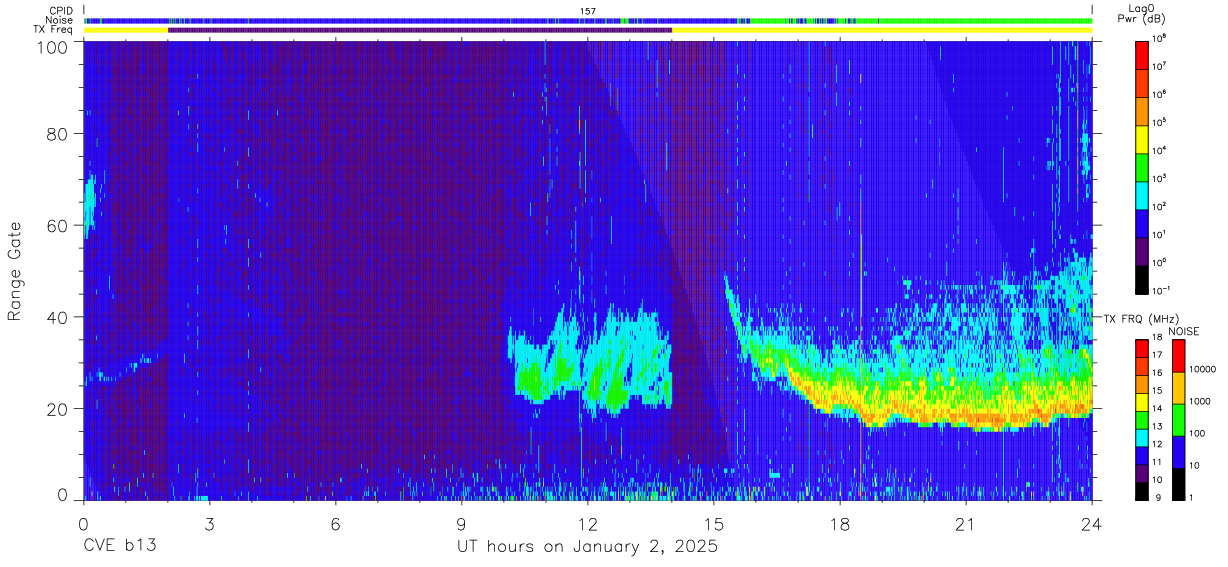Click the 'CVE b13' radar label

pyautogui.click(x=118, y=547)
